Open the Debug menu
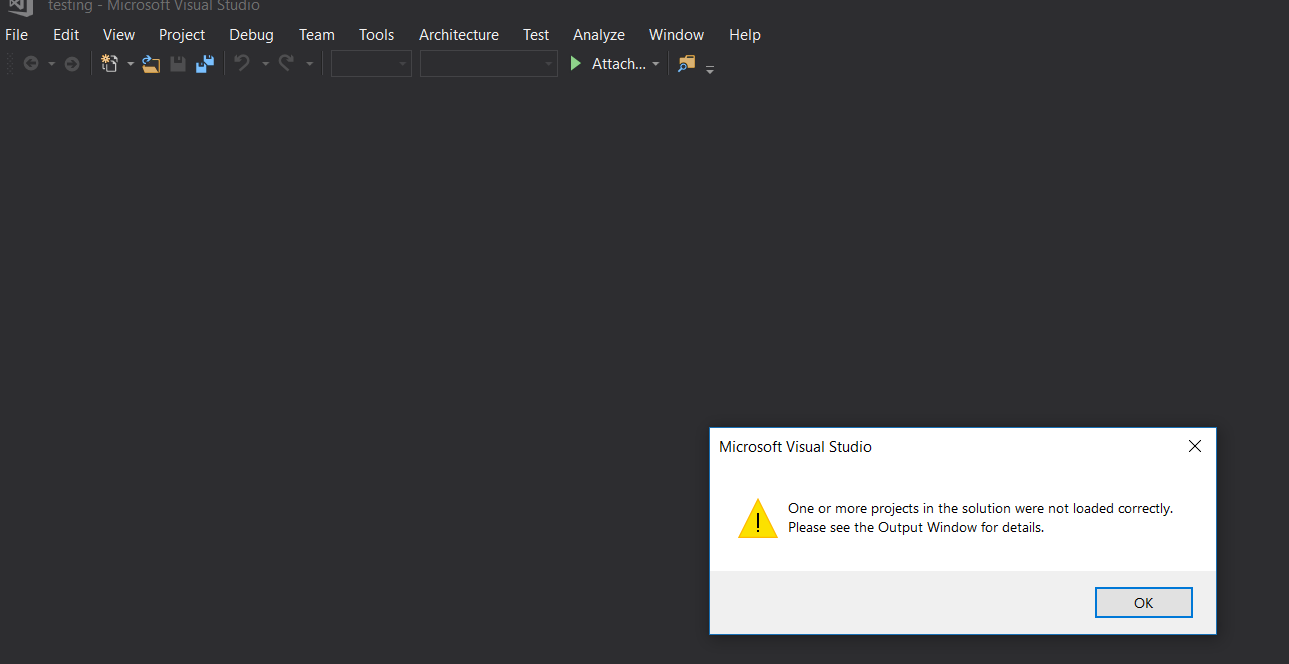Image resolution: width=1289 pixels, height=664 pixels. point(251,35)
